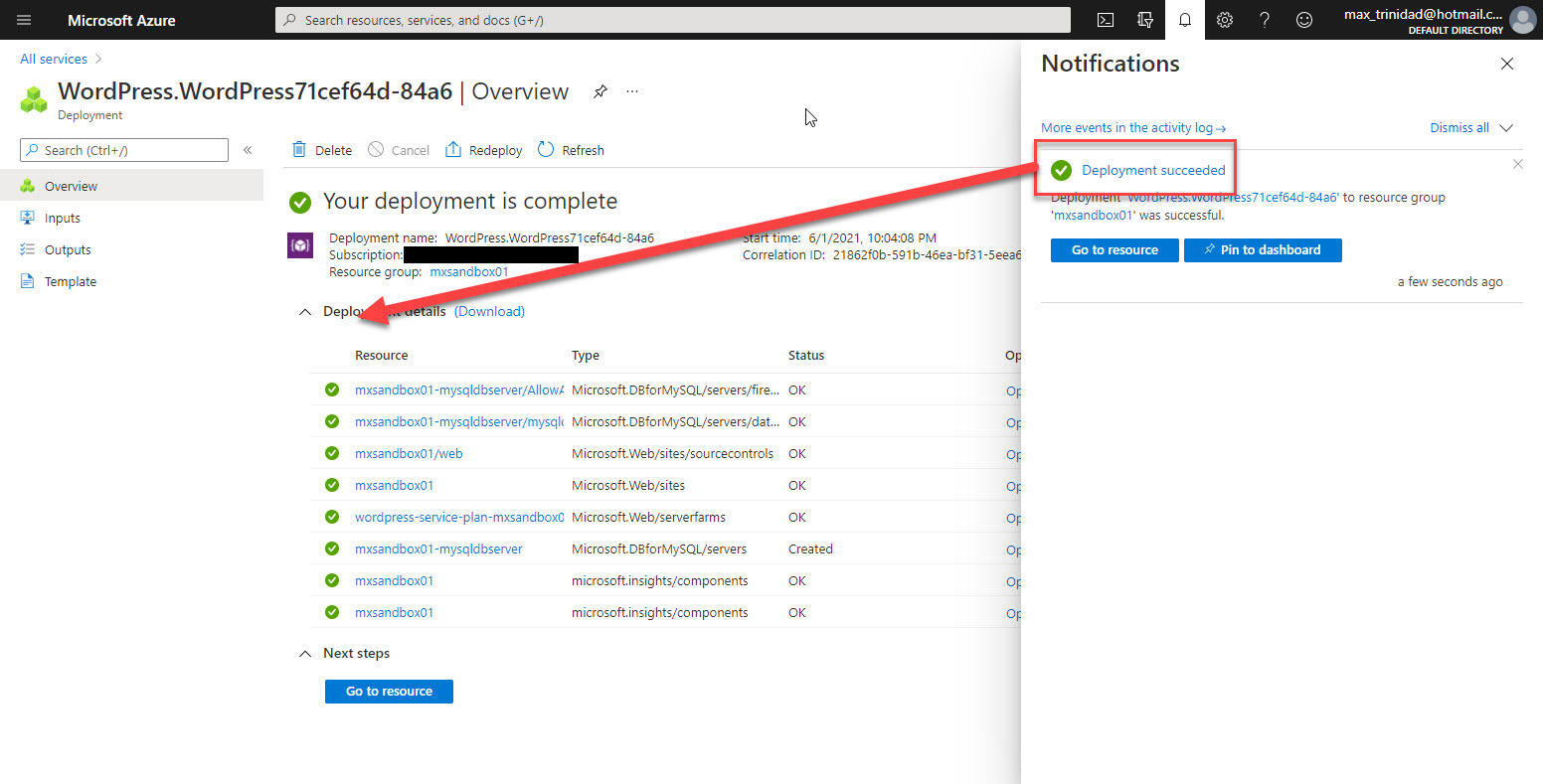Screen dimensions: 1543x784
Task: Click Microsoft.Web/sites/sourcecontrols type cell
Action: pos(672,454)
